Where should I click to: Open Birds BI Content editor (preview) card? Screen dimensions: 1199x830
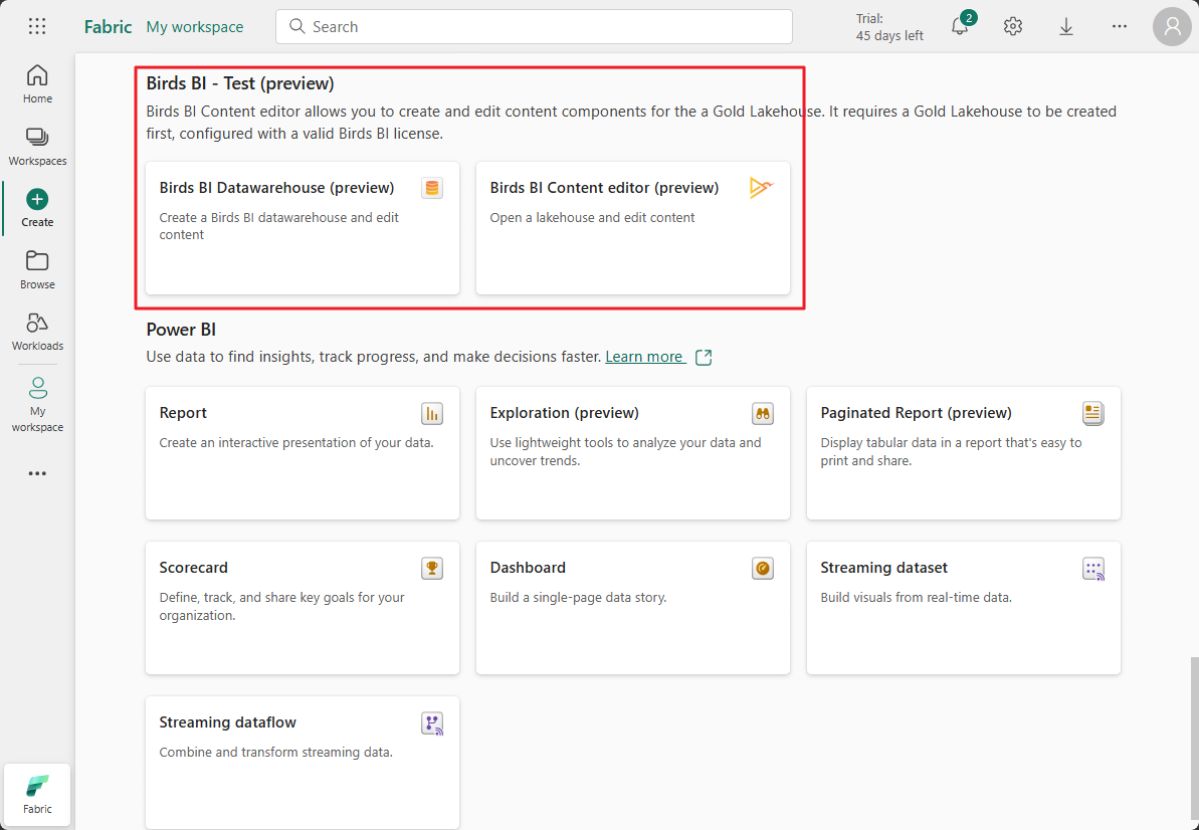[632, 228]
